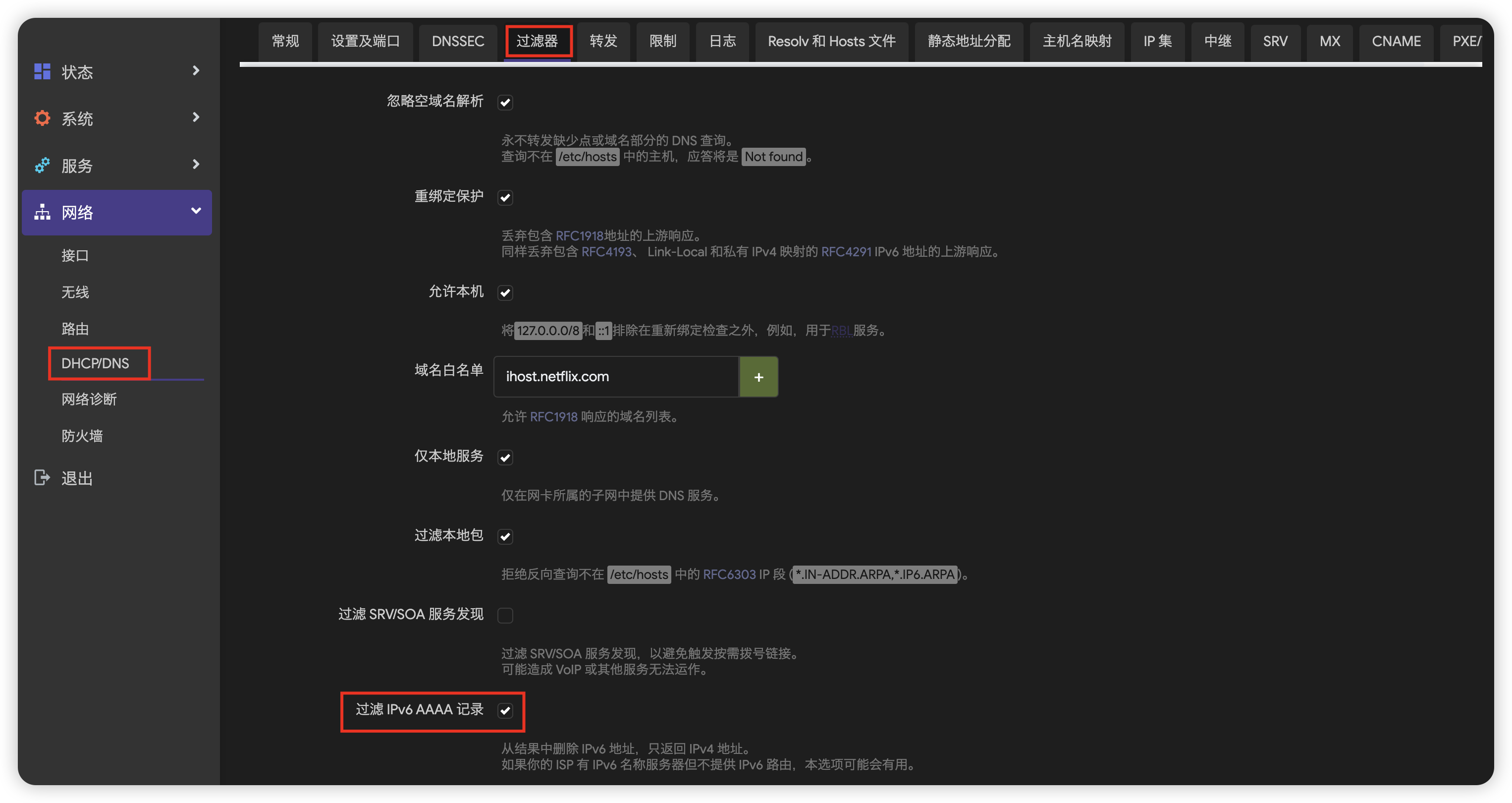Collapse the 网络 menu chevron

coord(196,211)
